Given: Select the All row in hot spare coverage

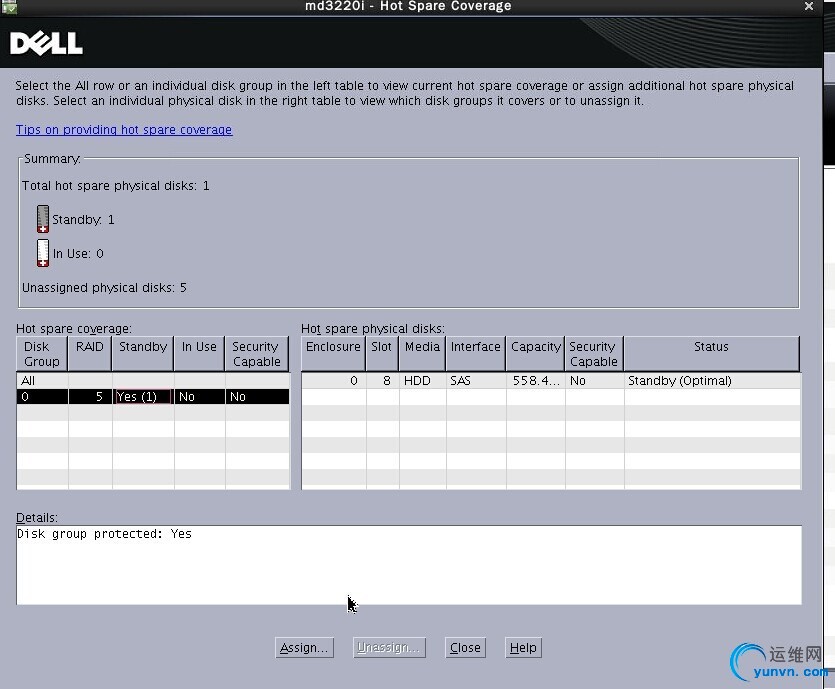Looking at the screenshot, I should (153, 381).
